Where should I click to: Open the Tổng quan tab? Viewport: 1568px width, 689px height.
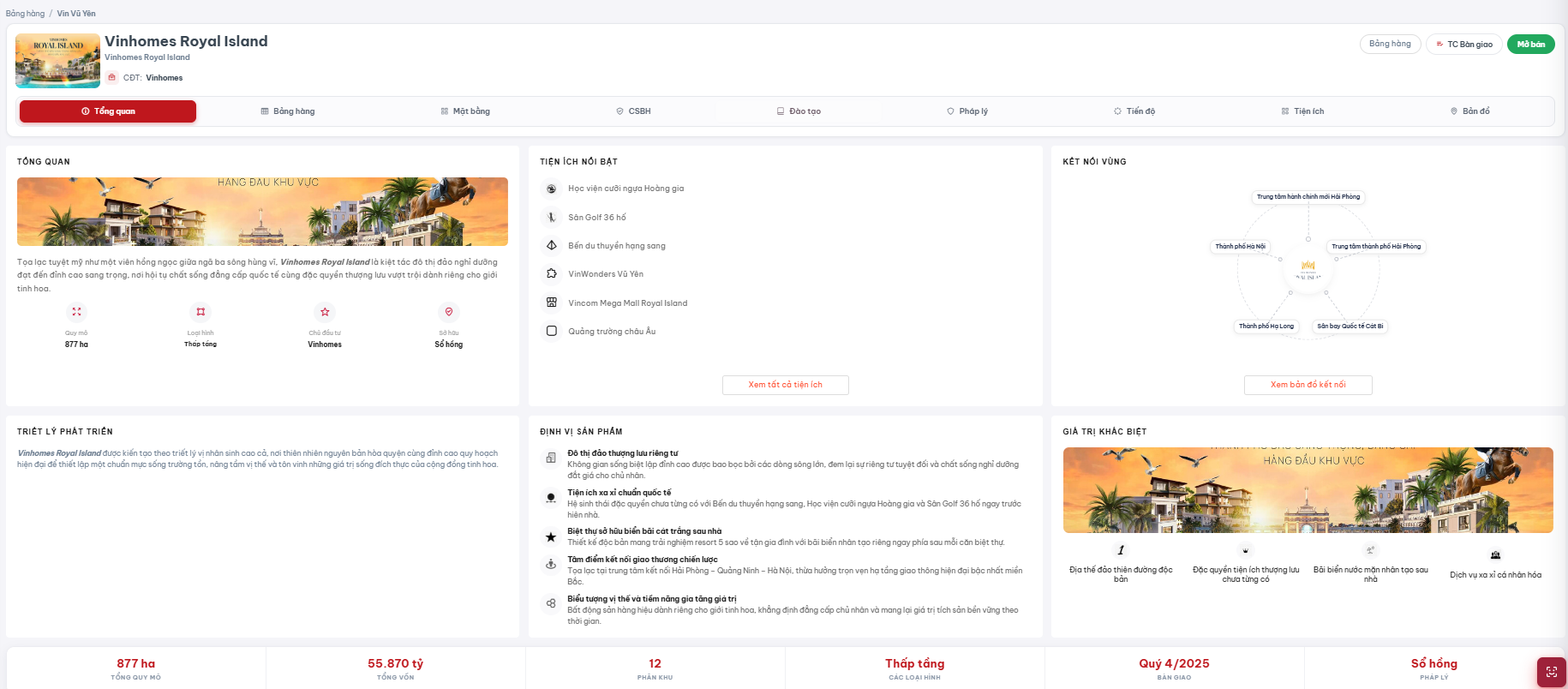pyautogui.click(x=108, y=111)
